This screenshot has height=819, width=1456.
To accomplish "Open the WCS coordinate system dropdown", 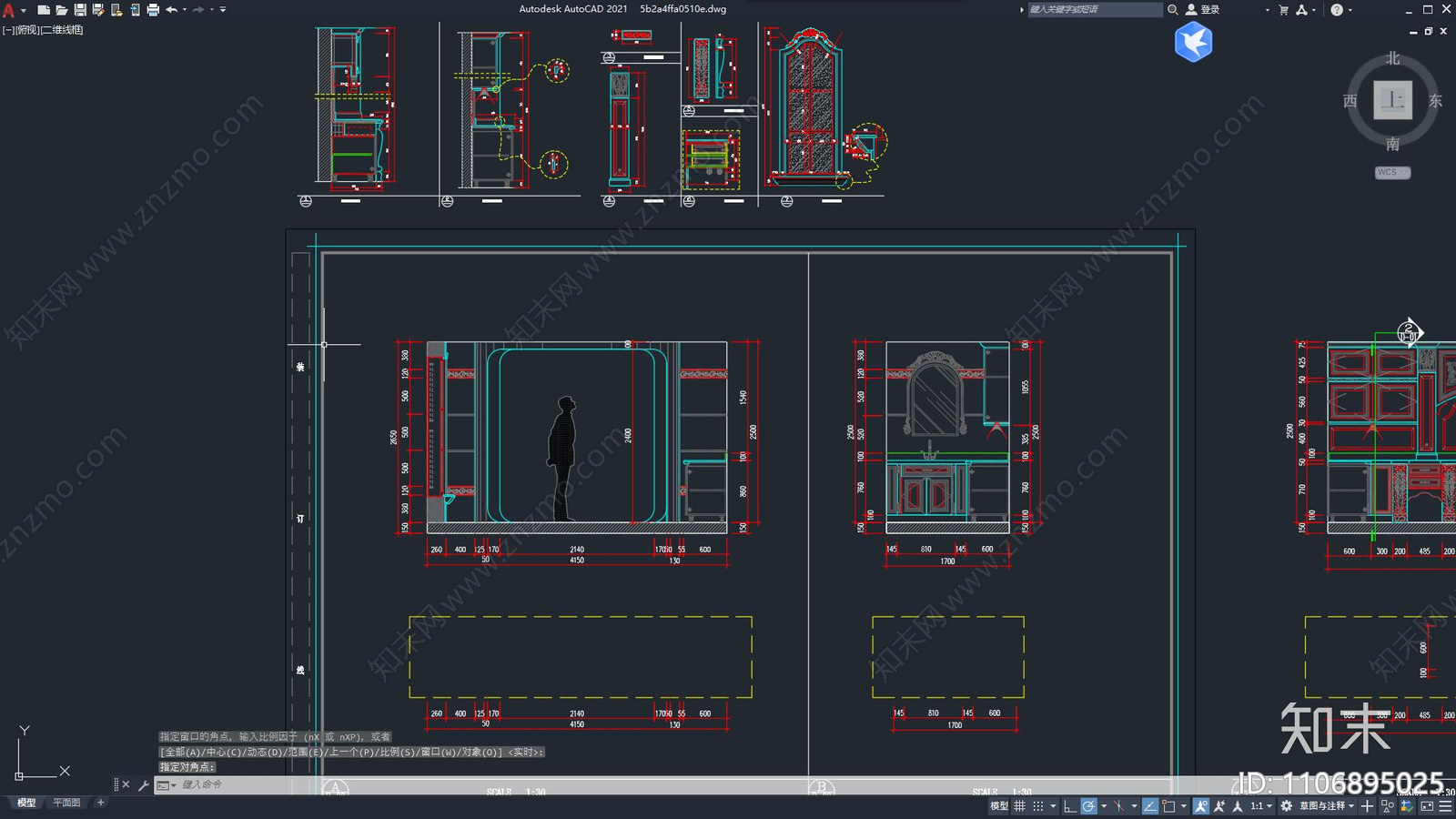I will (x=1392, y=172).
